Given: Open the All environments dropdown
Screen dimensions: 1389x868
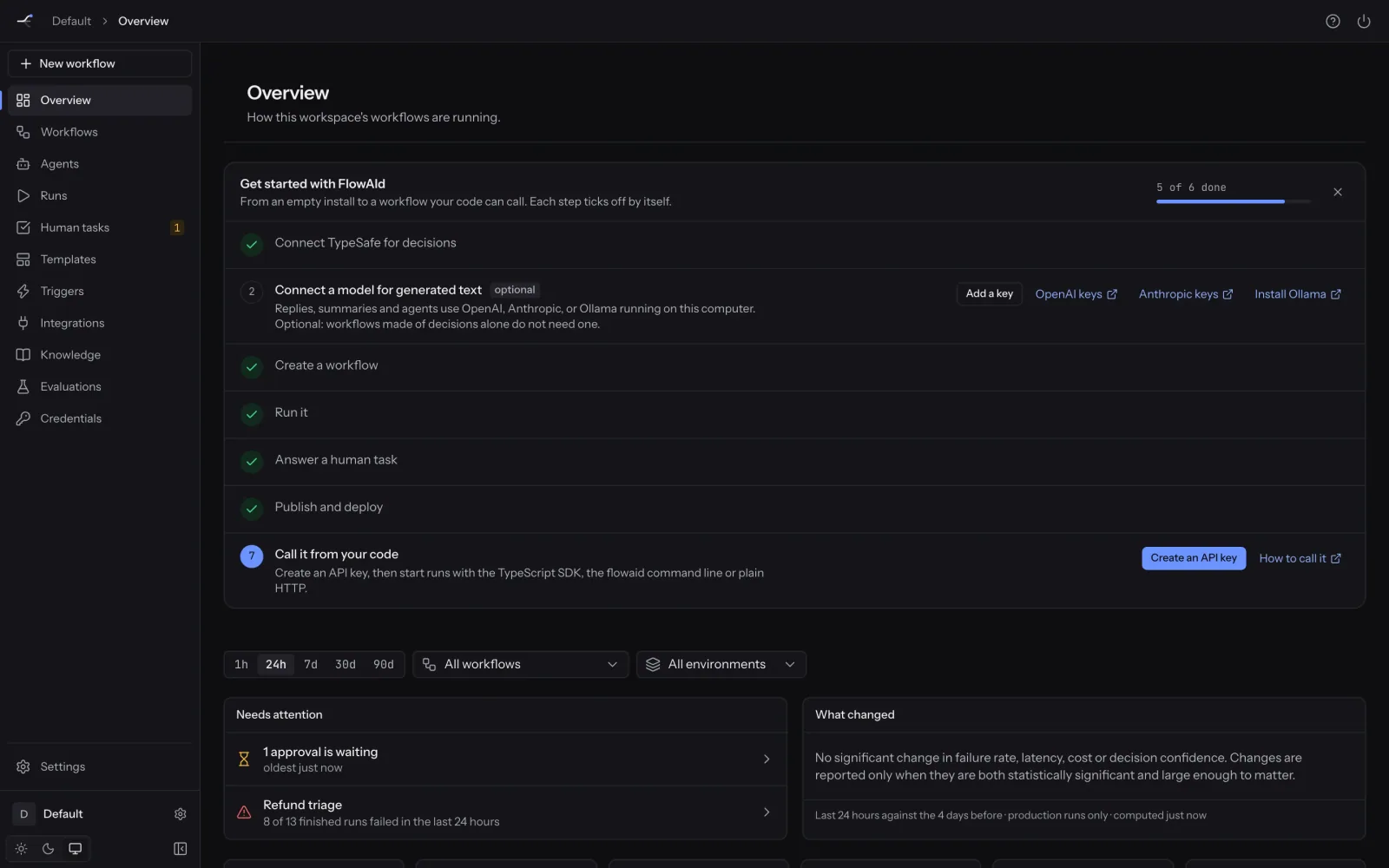Looking at the screenshot, I should pyautogui.click(x=721, y=664).
